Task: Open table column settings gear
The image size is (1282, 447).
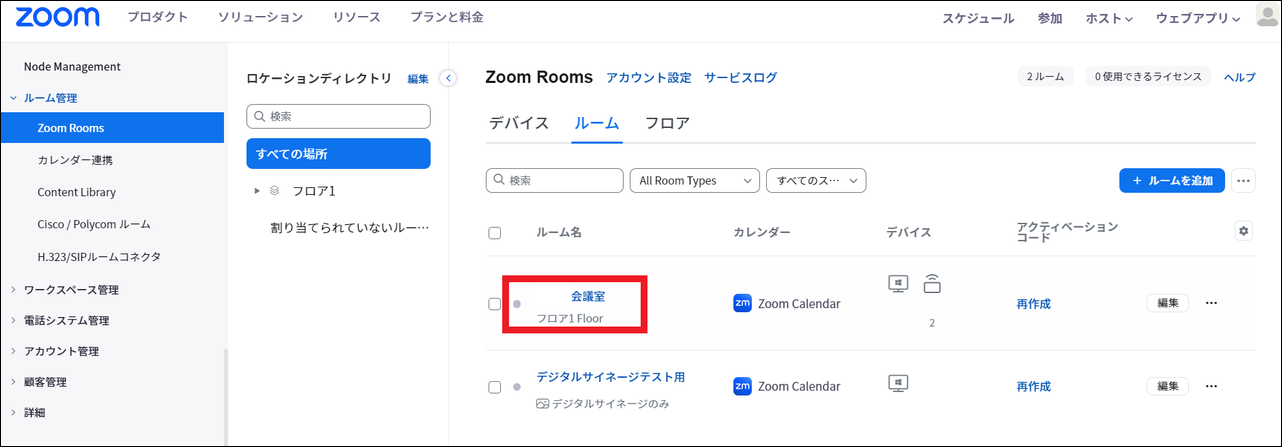Action: click(x=1244, y=231)
